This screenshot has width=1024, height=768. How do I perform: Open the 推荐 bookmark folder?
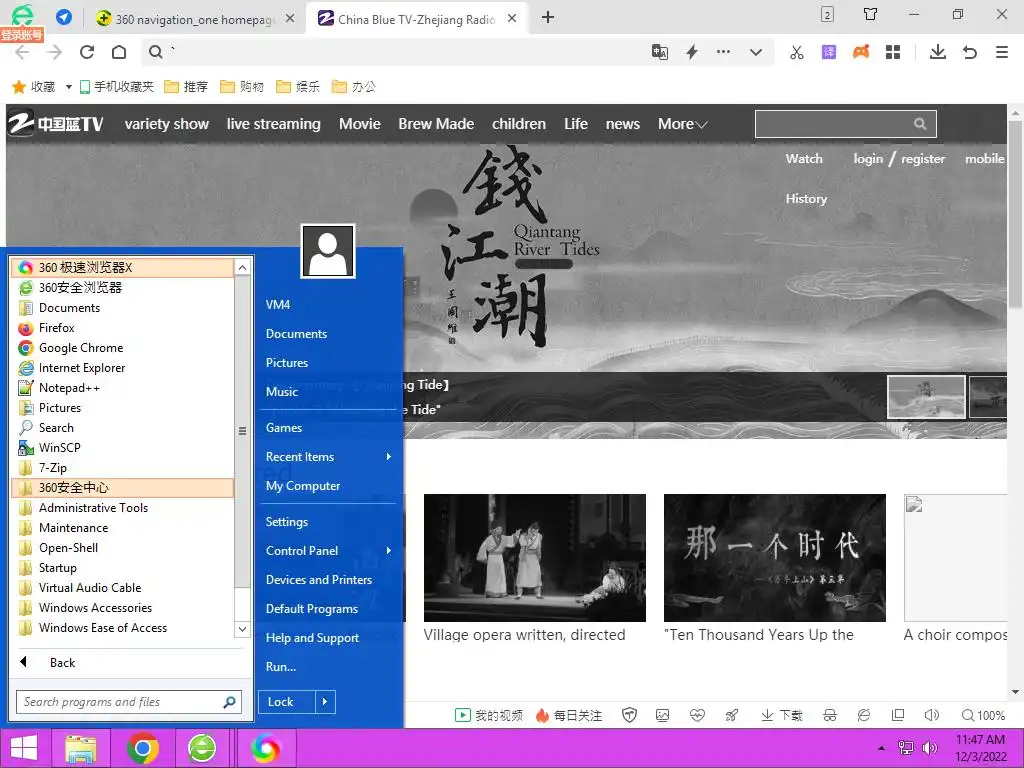(186, 86)
